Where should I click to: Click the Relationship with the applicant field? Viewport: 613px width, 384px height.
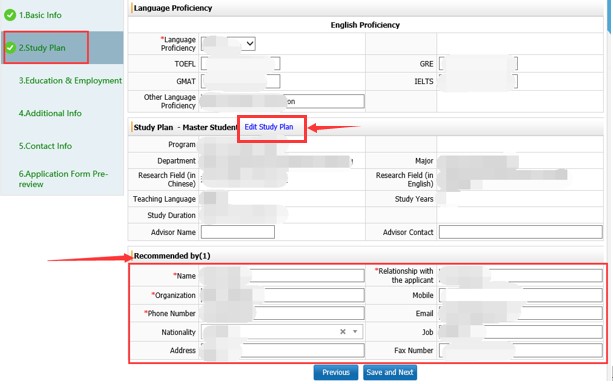click(520, 276)
